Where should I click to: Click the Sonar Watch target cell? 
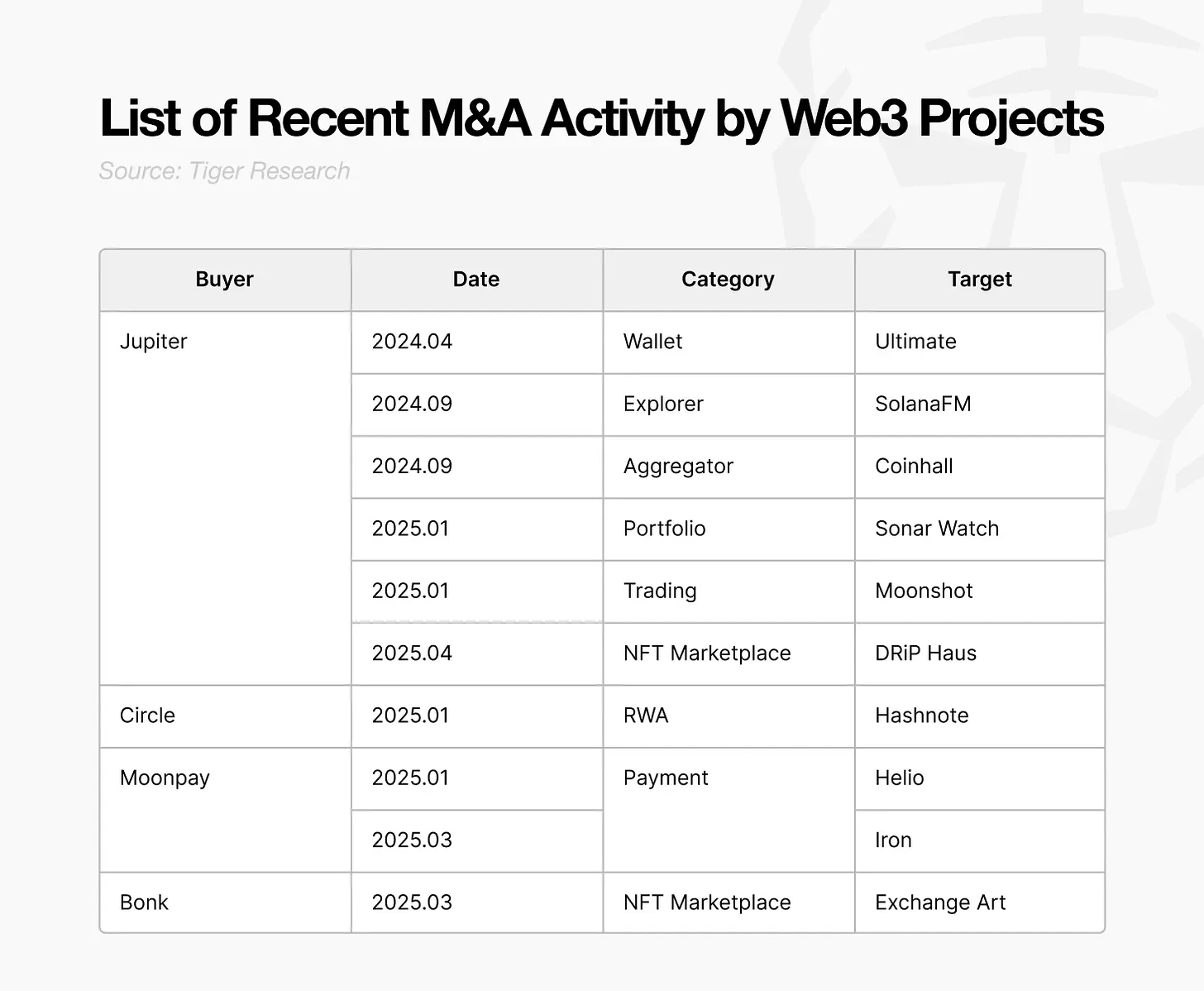point(937,529)
